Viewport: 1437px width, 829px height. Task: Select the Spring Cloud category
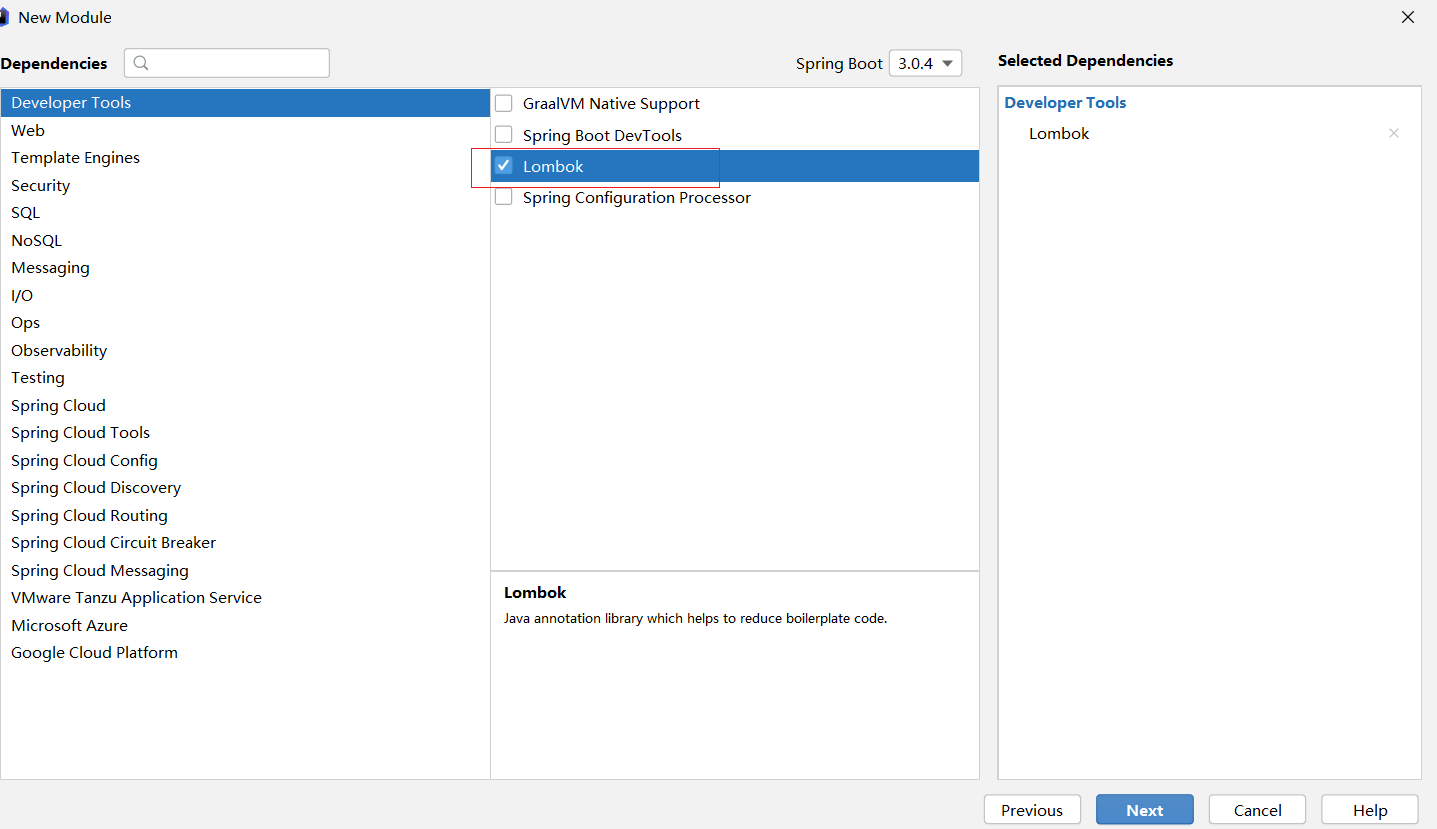tap(245, 405)
